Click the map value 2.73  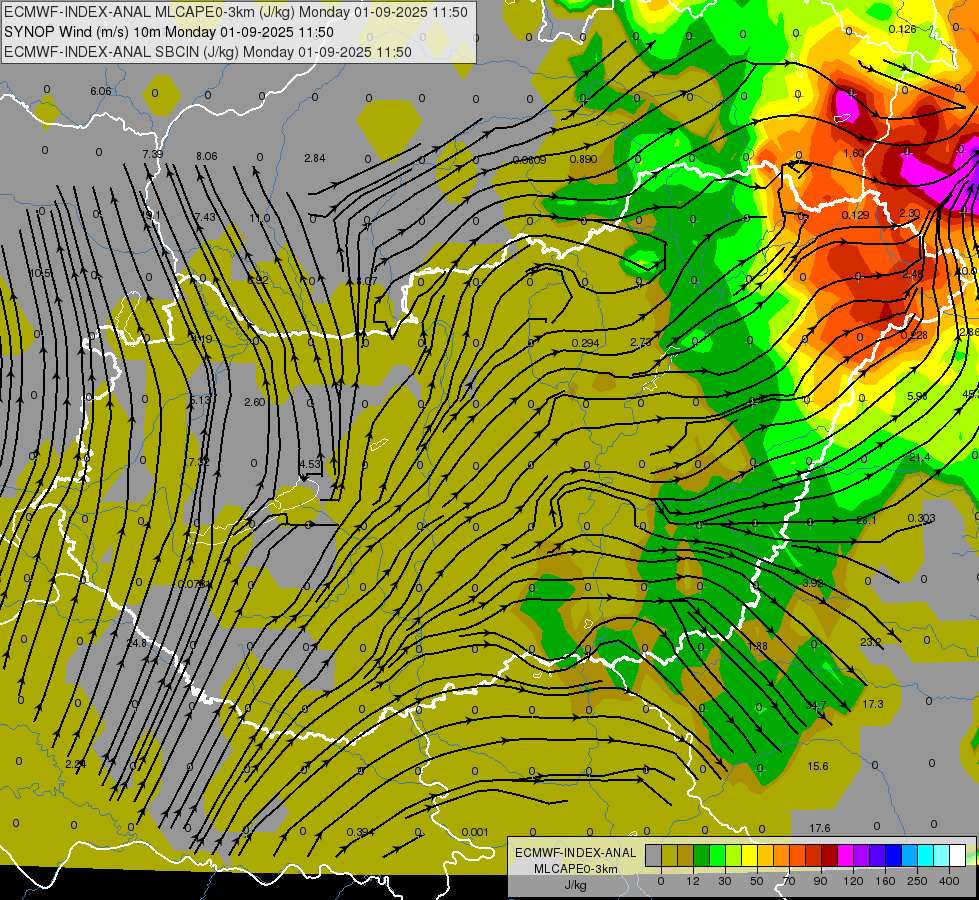coord(641,342)
